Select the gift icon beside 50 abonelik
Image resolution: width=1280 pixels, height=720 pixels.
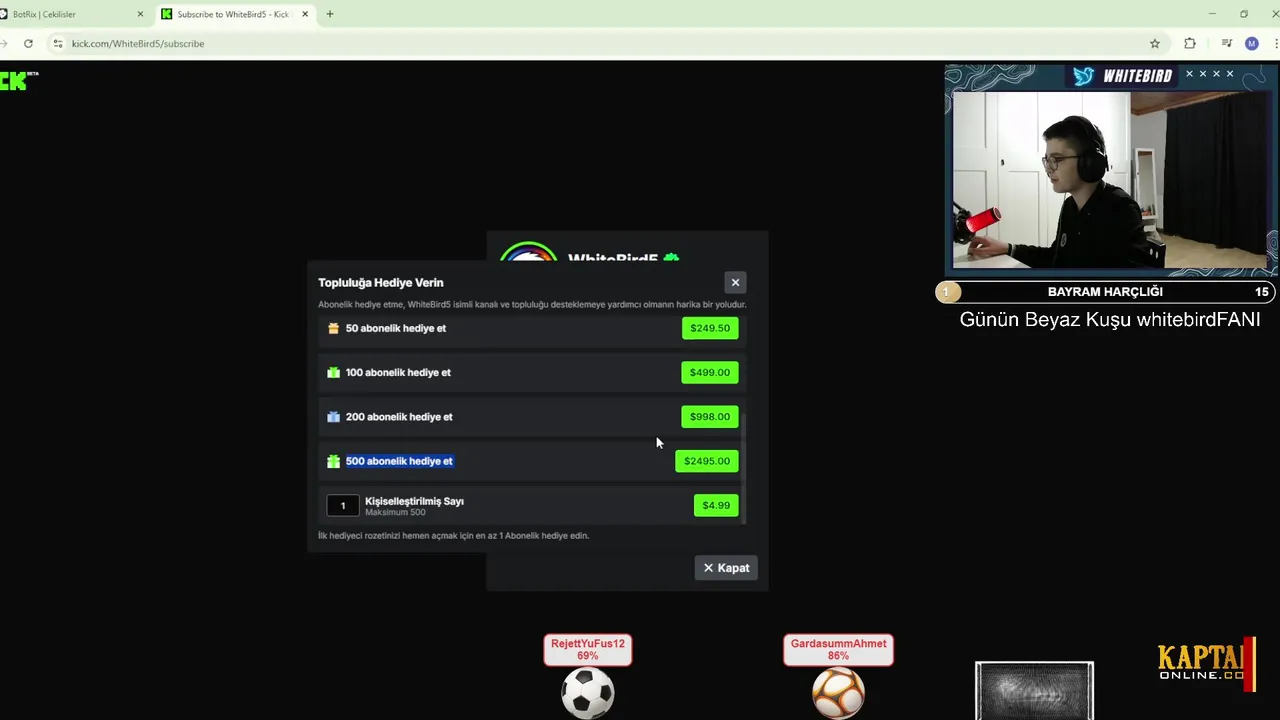334,328
